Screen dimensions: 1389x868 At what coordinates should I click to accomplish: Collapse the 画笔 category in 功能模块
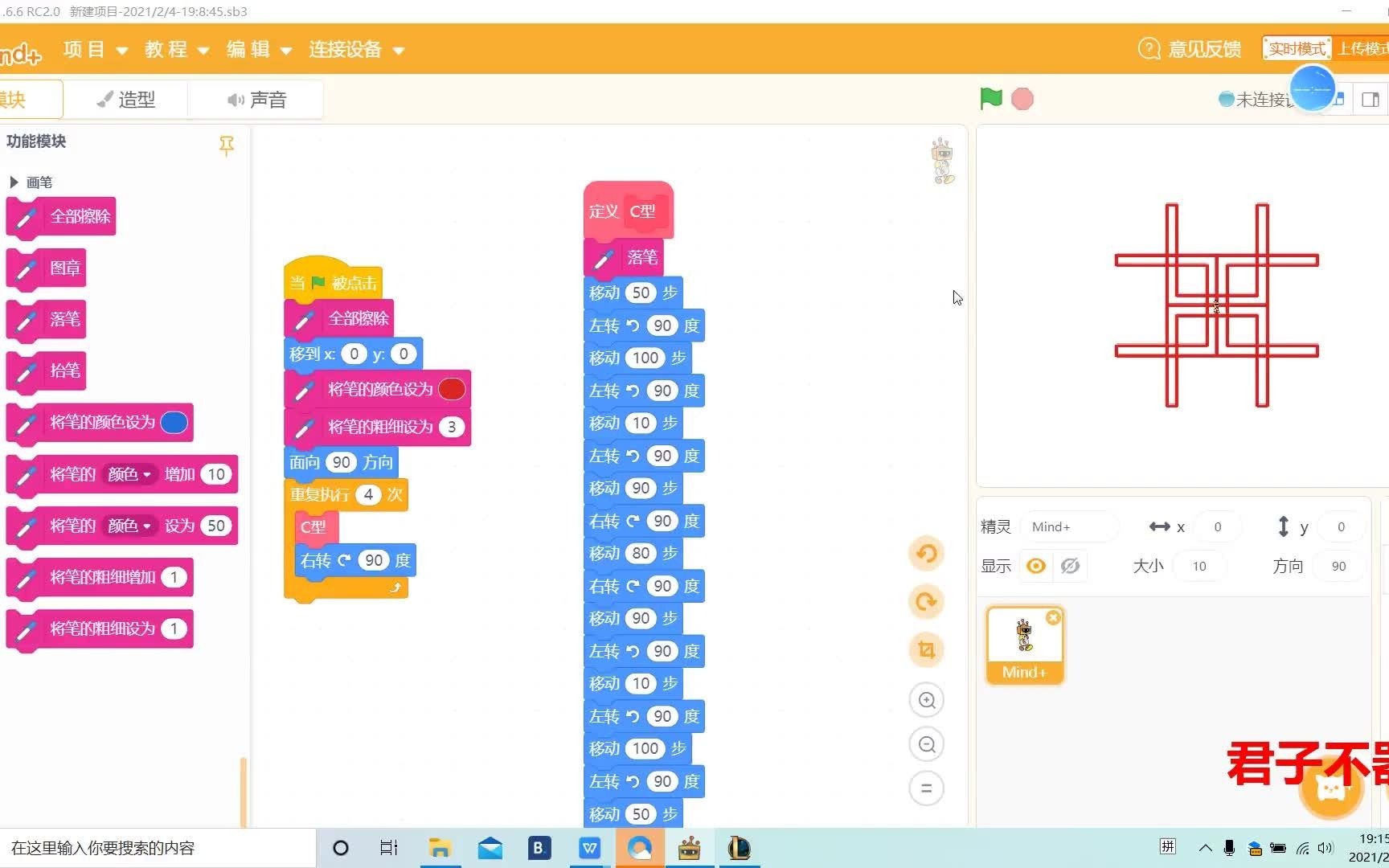14,182
